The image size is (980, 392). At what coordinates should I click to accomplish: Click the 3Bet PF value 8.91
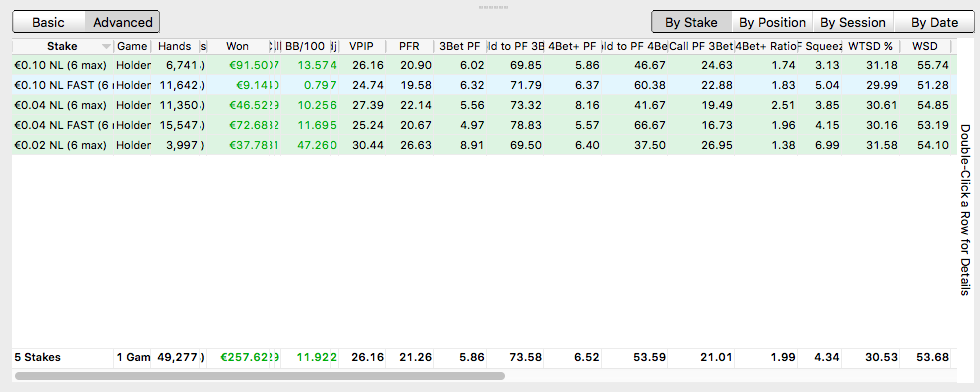(472, 145)
